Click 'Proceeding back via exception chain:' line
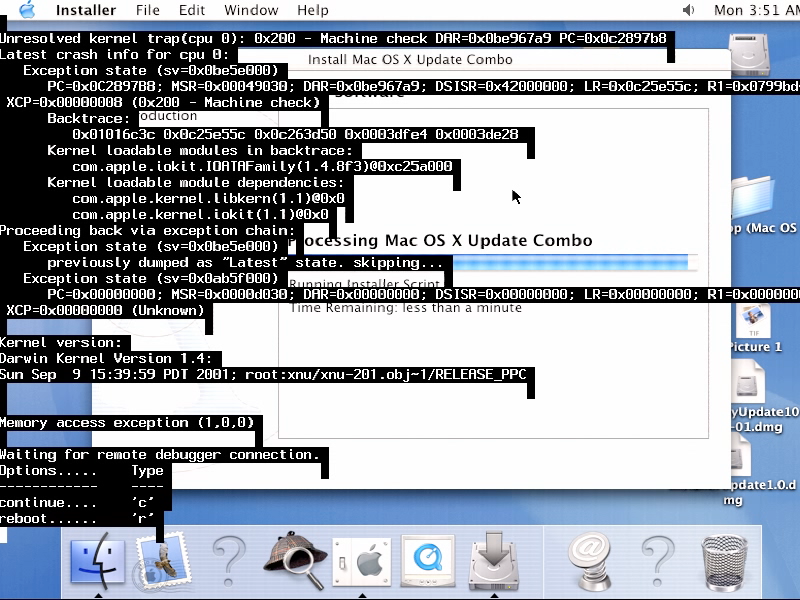 [148, 231]
